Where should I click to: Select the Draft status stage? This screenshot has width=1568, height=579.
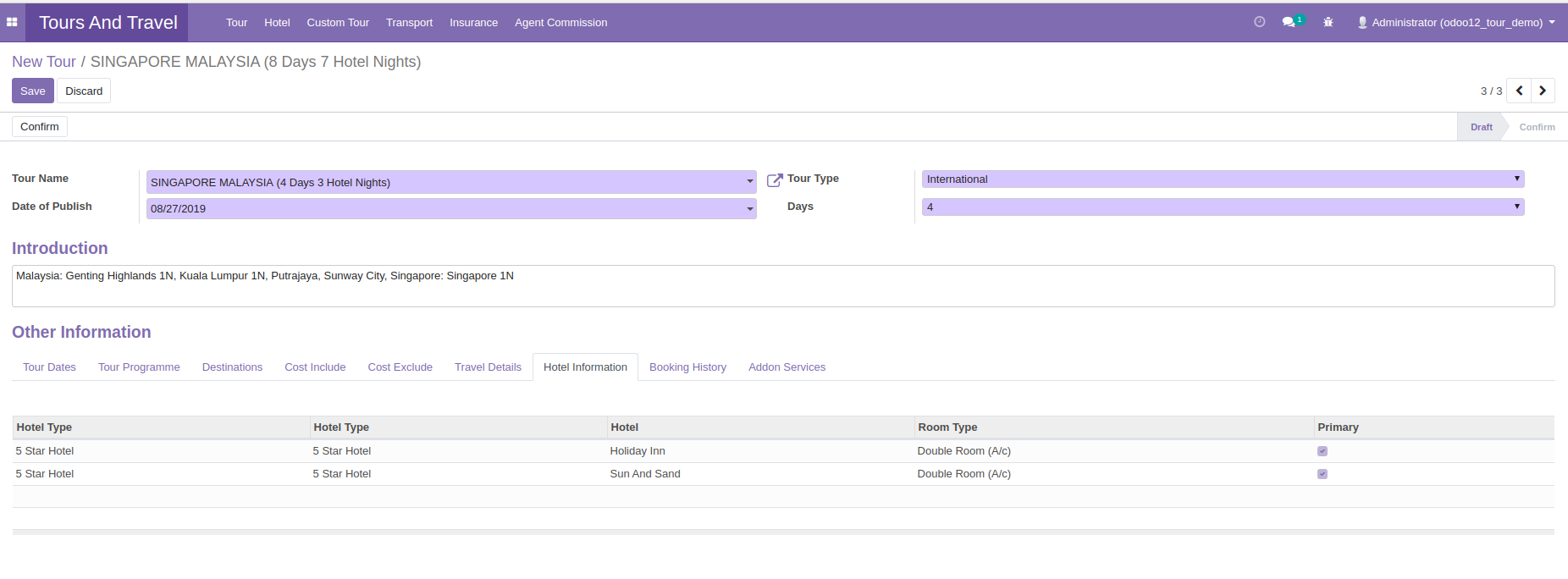pyautogui.click(x=1481, y=127)
